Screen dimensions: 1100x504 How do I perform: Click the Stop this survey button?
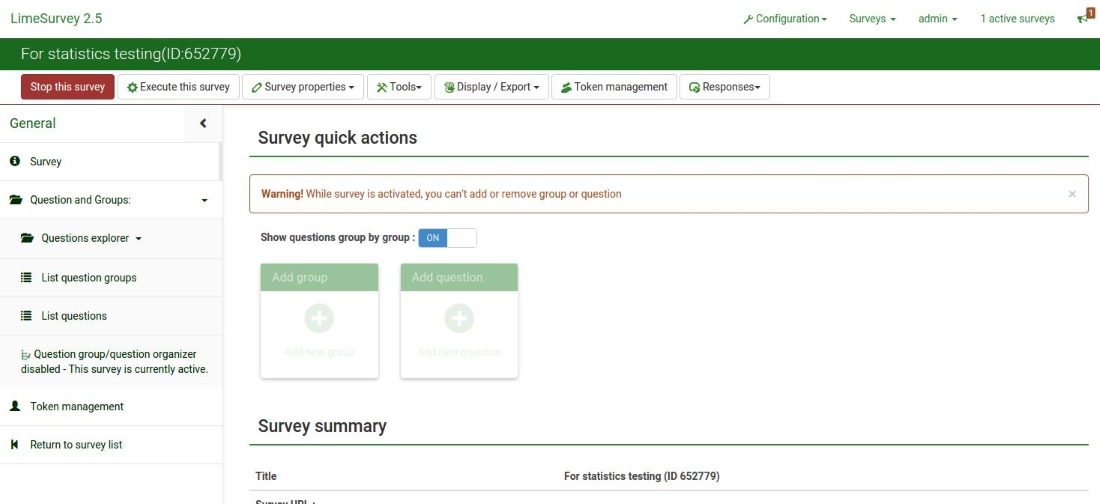pos(68,87)
